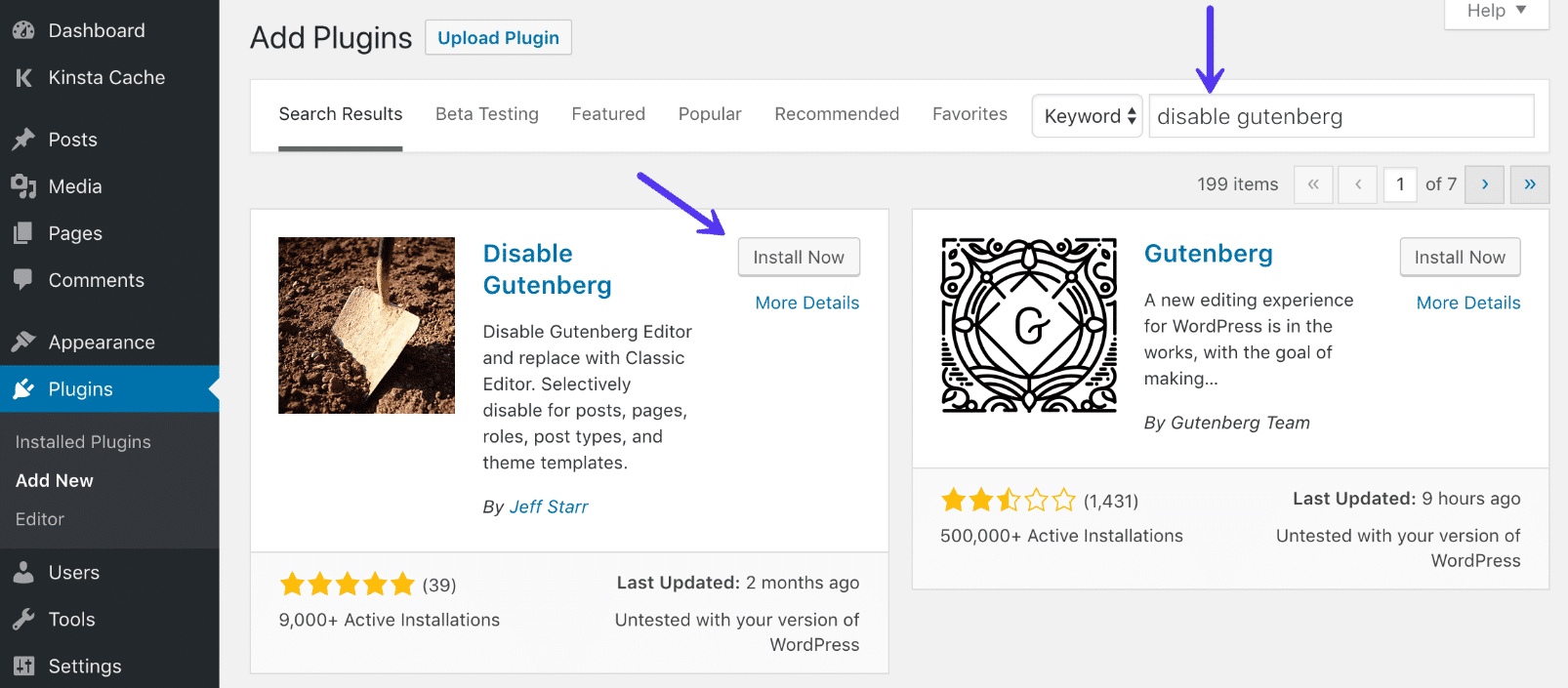Select the Tools icon
Image resolution: width=1568 pixels, height=688 pixels.
point(22,619)
